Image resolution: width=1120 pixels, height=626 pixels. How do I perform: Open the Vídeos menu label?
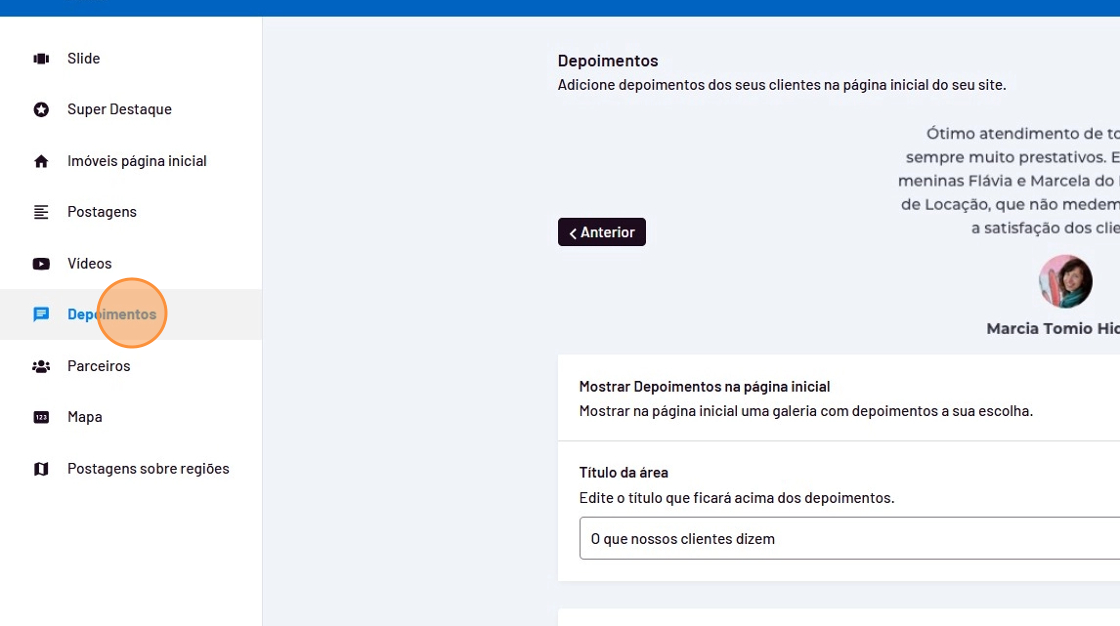click(x=89, y=264)
